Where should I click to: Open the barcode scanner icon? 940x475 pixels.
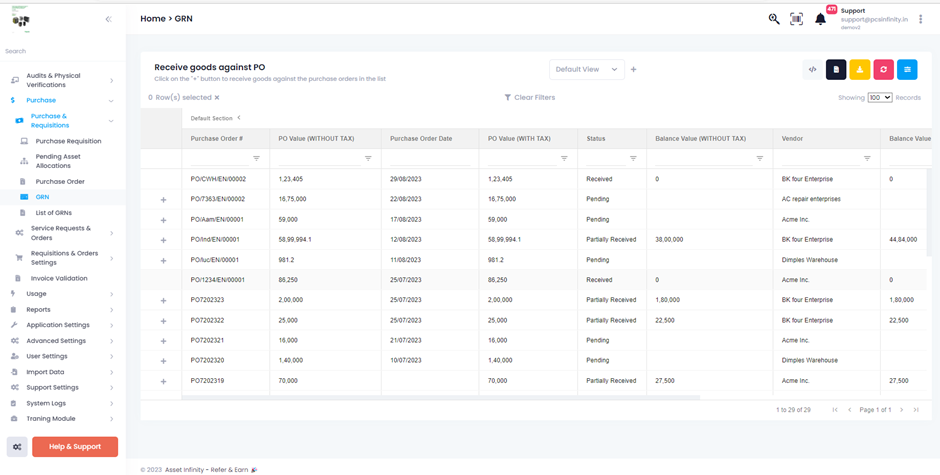796,19
